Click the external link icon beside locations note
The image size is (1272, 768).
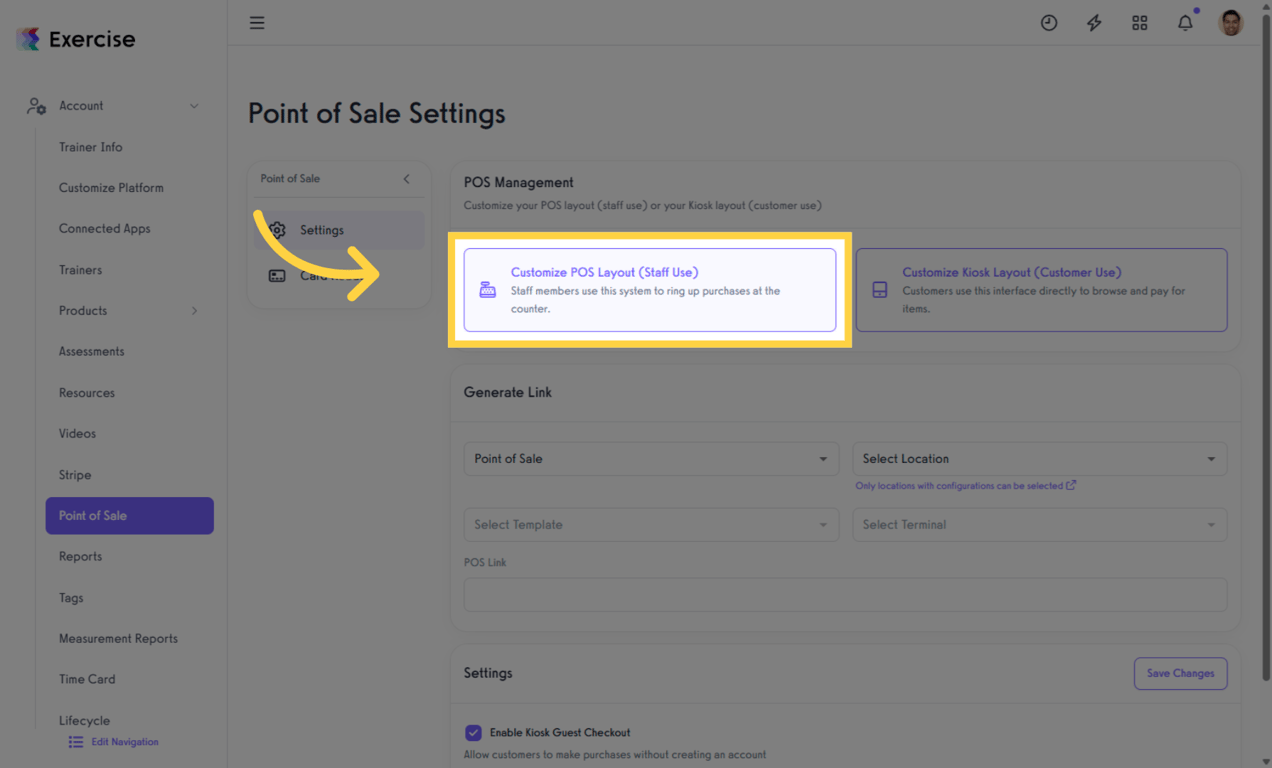click(1071, 486)
